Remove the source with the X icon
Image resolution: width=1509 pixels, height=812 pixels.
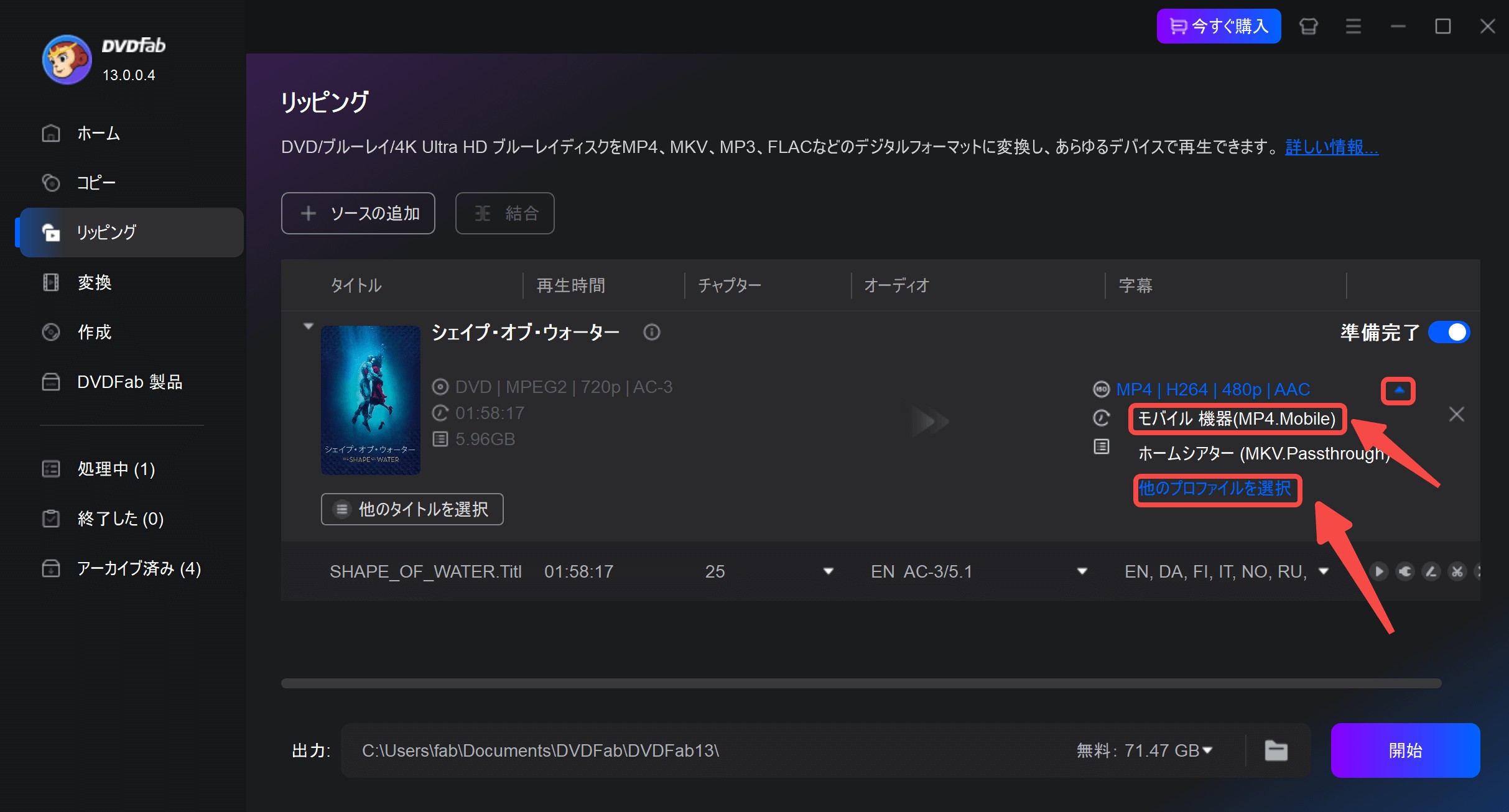[1457, 414]
